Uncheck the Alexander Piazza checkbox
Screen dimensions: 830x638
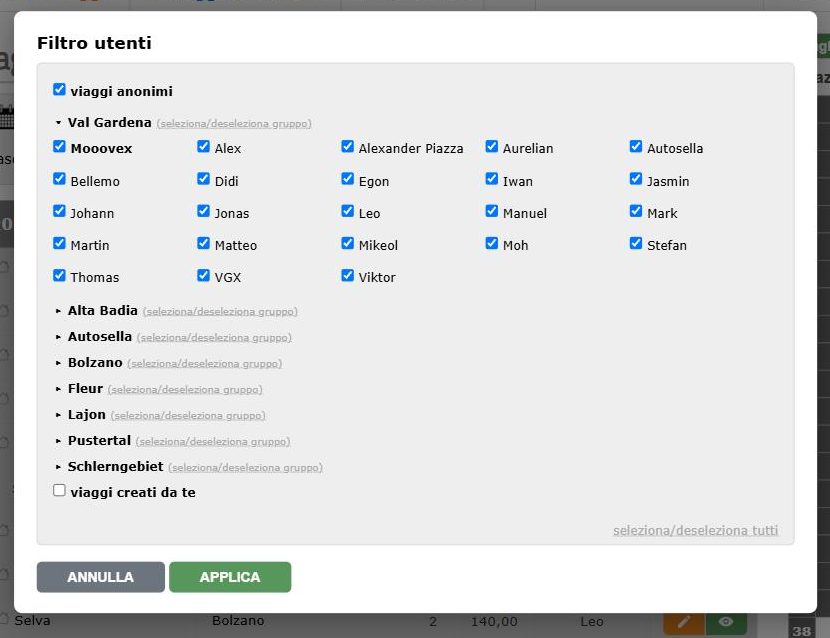coord(347,147)
